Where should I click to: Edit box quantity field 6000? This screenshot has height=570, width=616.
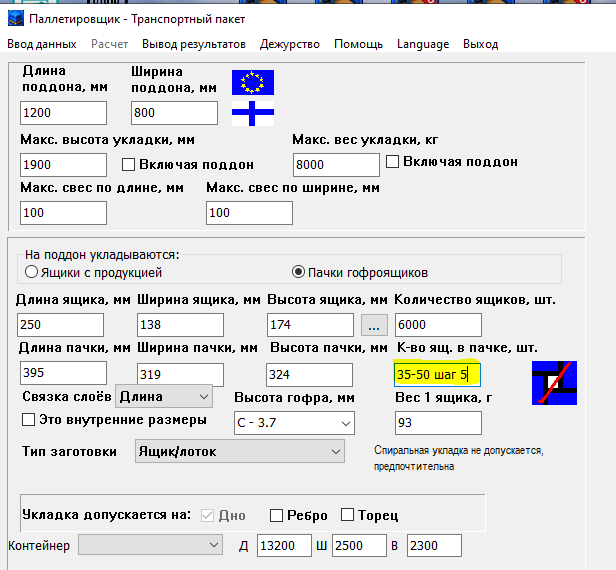coord(438,325)
